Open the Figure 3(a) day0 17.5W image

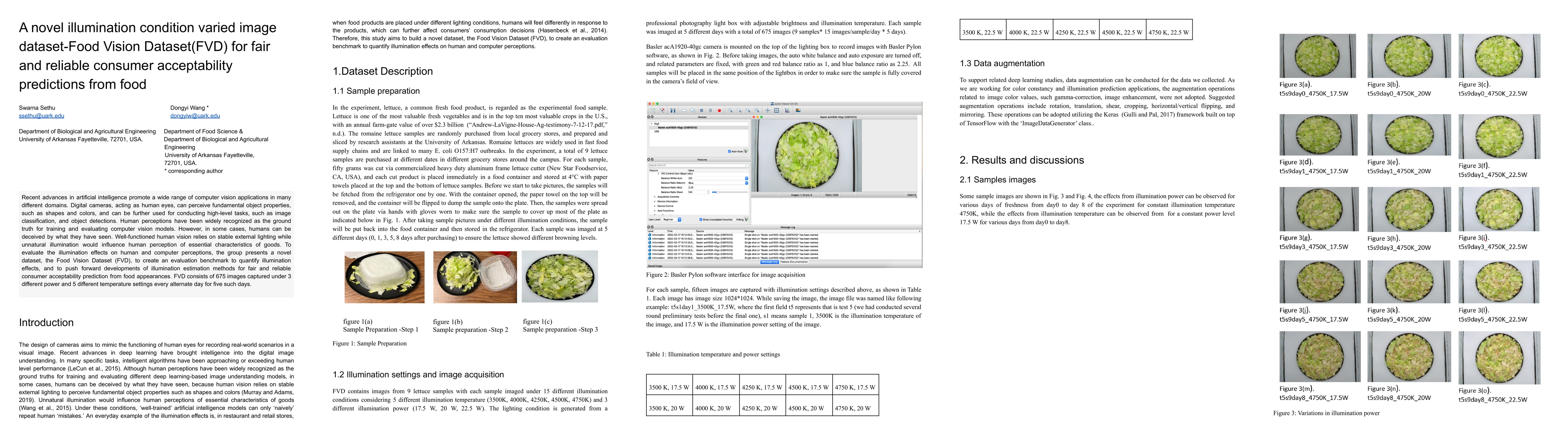pyautogui.click(x=1318, y=56)
